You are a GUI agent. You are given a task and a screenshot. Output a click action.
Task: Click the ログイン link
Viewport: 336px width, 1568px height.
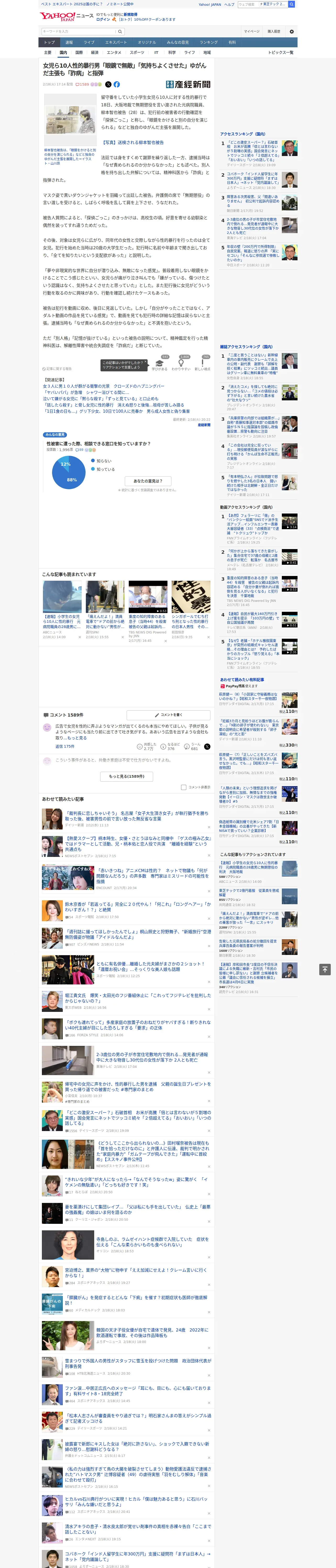[103, 20]
